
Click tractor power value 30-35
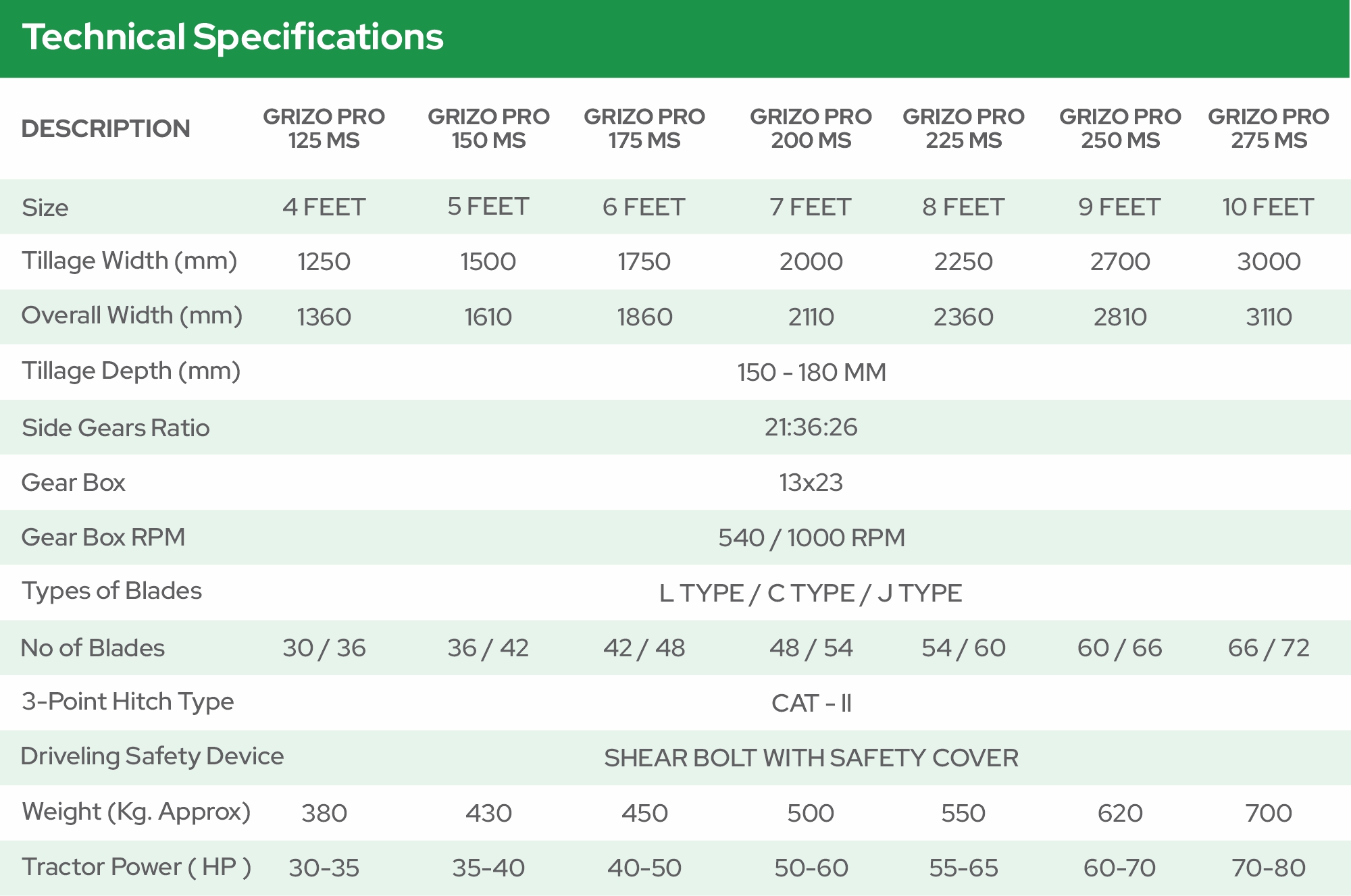(x=324, y=868)
